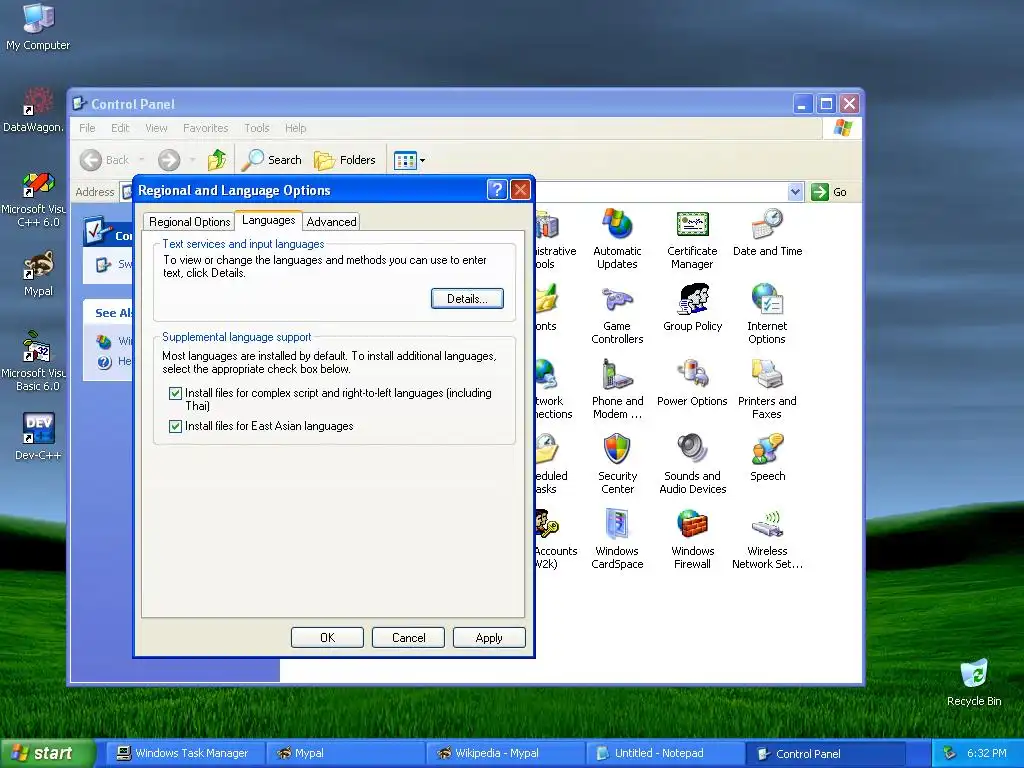The width and height of the screenshot is (1024, 768).
Task: Click OK in Regional and Language Options
Action: point(327,637)
